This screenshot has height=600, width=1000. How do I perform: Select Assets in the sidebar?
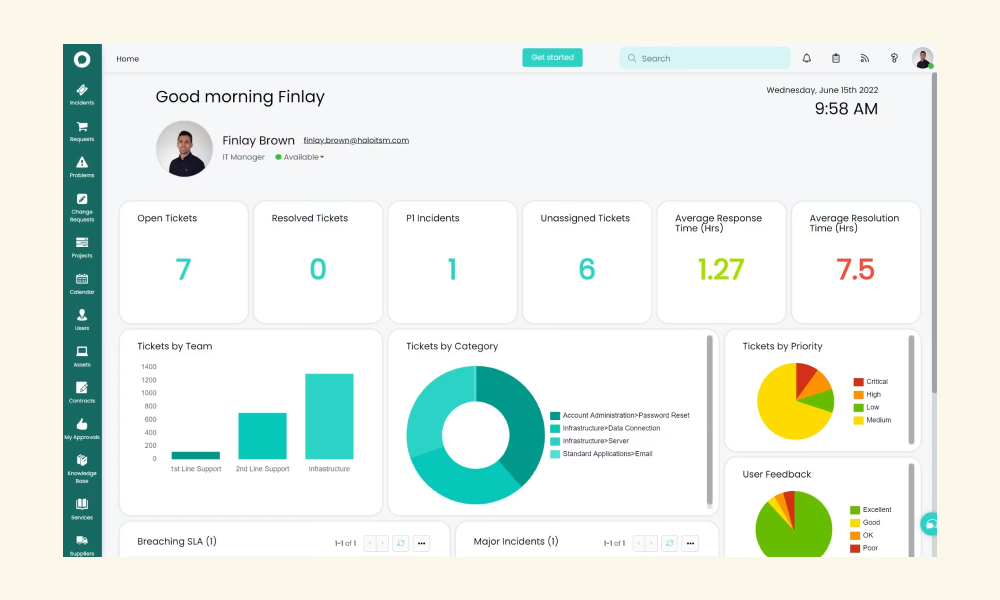click(x=82, y=356)
